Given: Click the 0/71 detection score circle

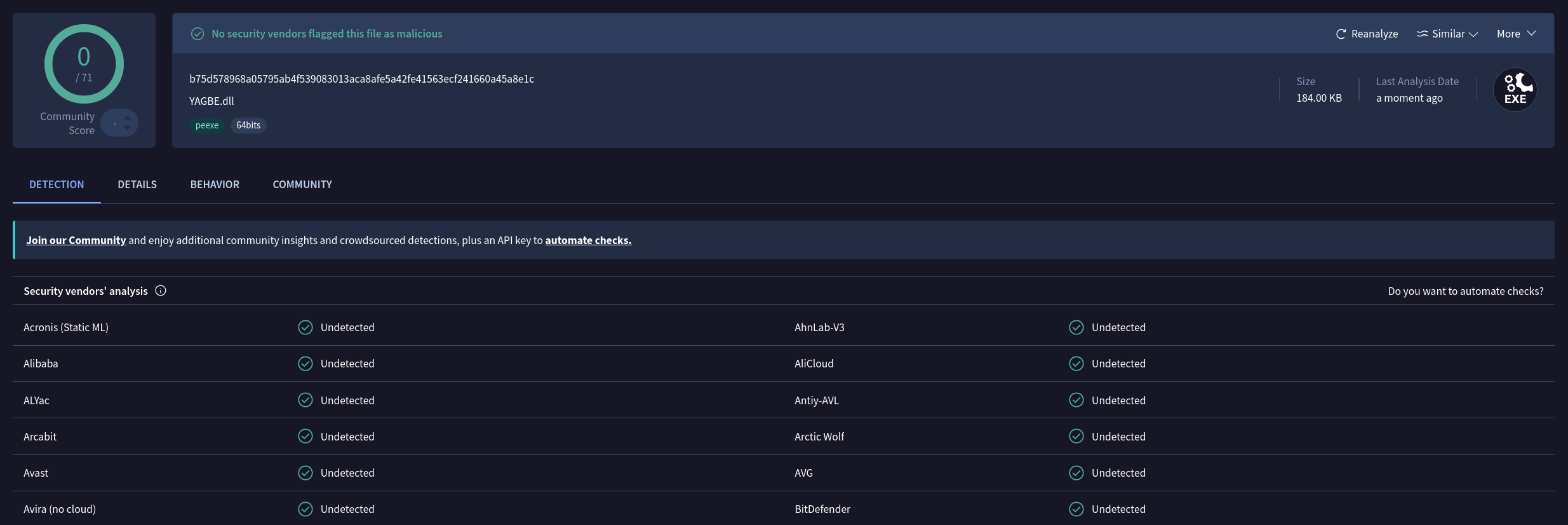Looking at the screenshot, I should pyautogui.click(x=84, y=64).
